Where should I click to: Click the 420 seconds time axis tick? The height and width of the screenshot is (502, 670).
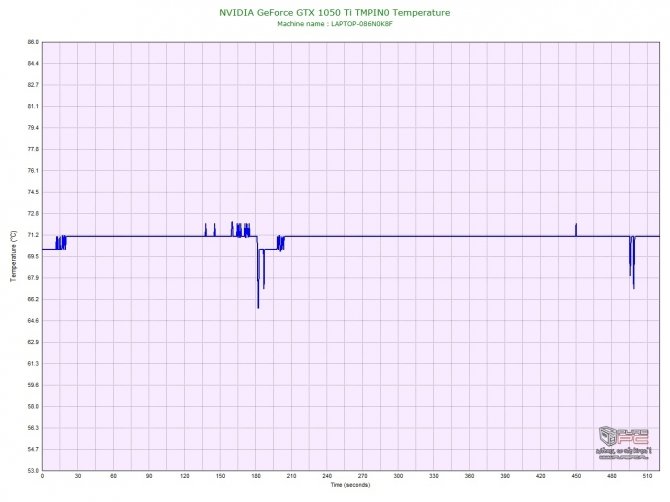tap(541, 476)
